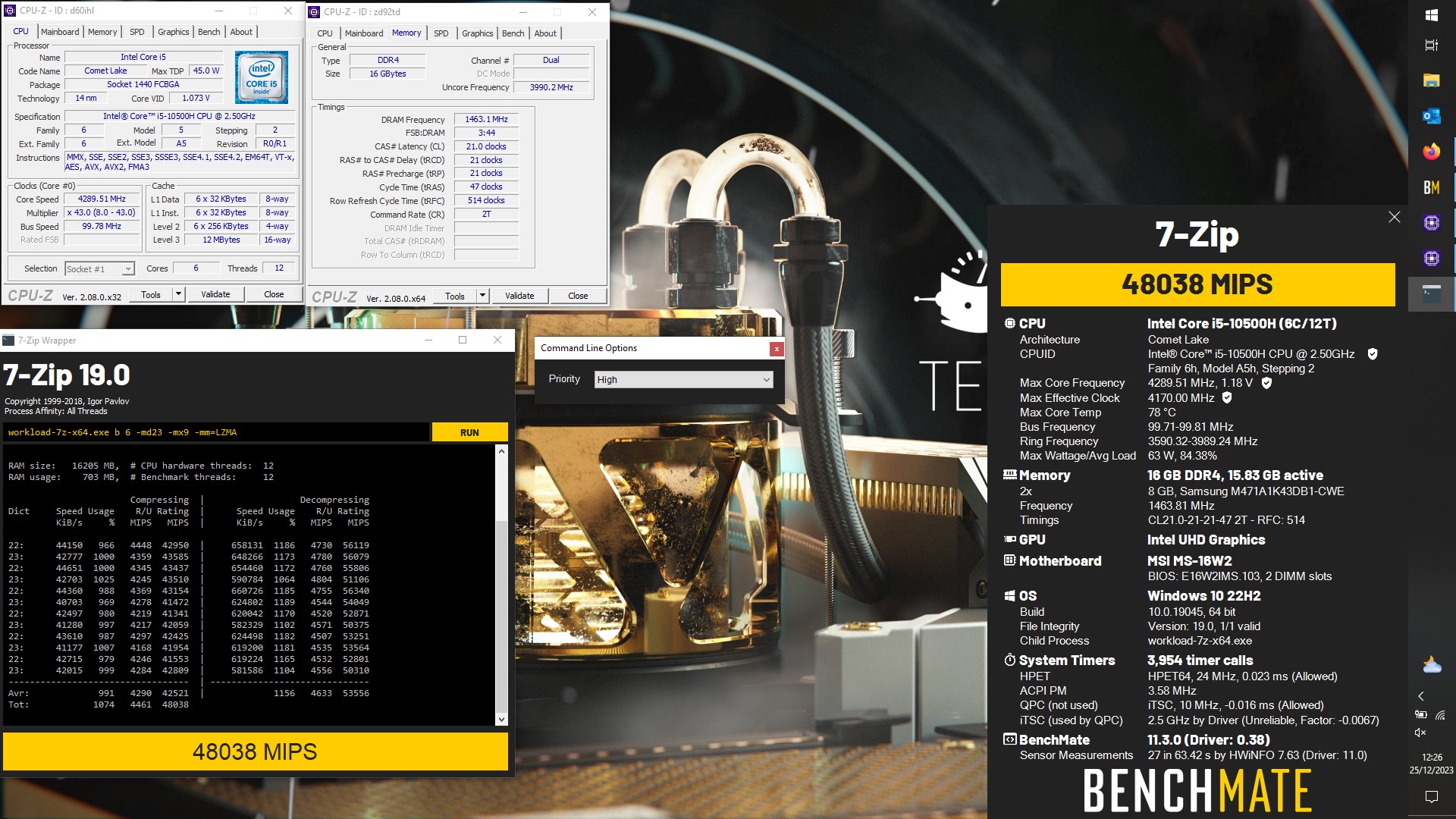Click the DRAM Frequency value 1463.1 MHz
This screenshot has width=1456, height=819.
486,119
